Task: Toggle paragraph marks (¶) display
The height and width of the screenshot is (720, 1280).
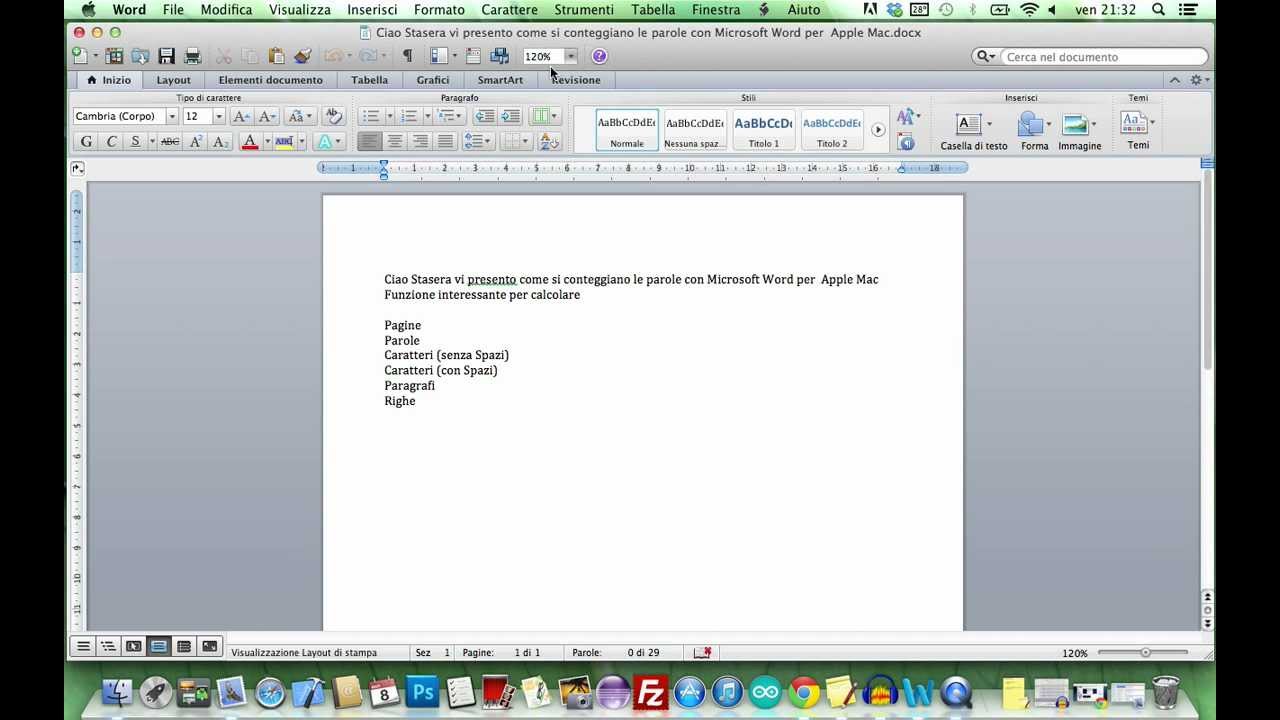Action: (x=407, y=56)
